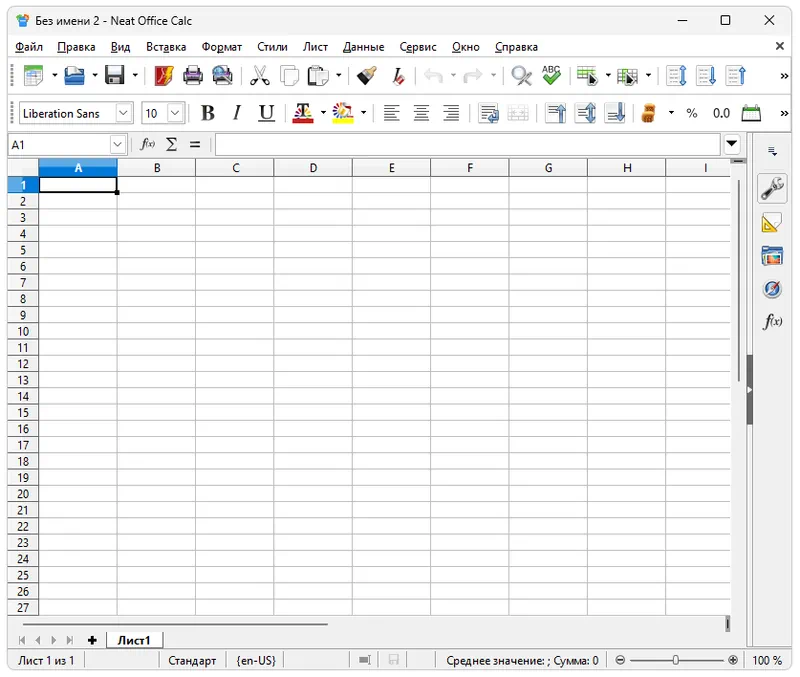Expand the Liberation Sans font name list
Viewport: 800px width, 677px height.
pyautogui.click(x=123, y=113)
